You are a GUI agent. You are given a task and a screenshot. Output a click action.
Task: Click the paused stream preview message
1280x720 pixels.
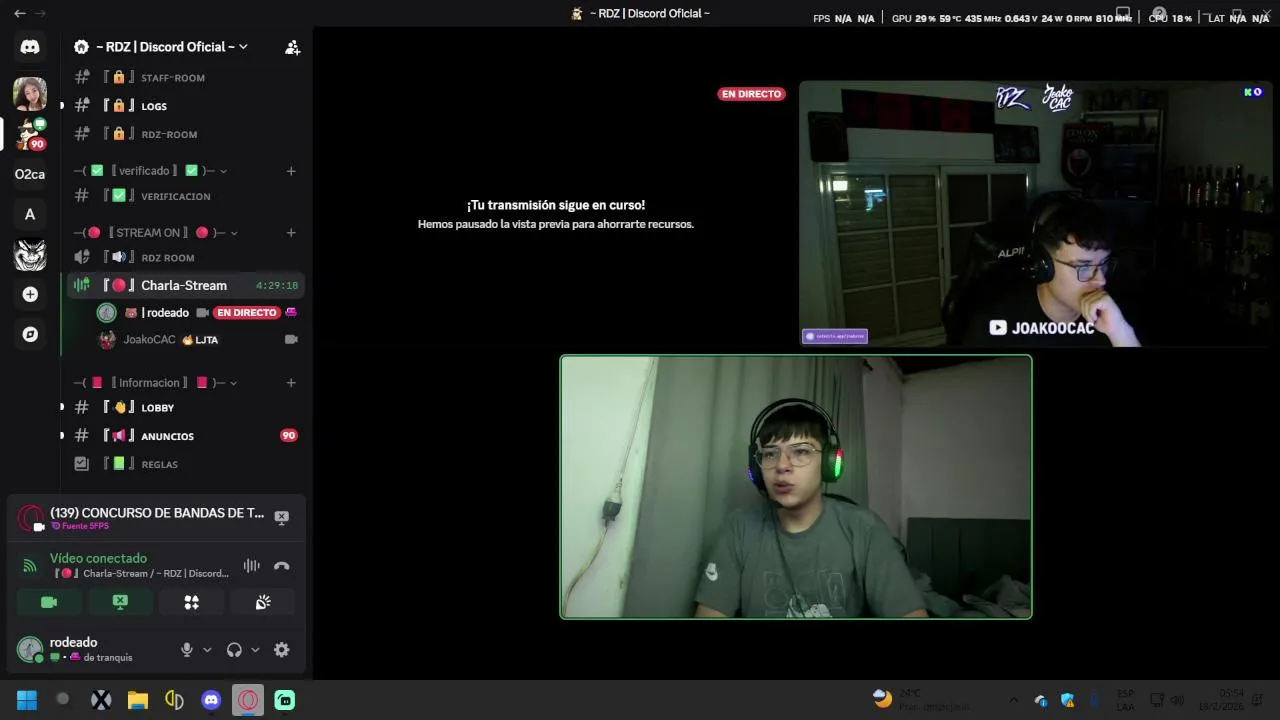point(555,214)
